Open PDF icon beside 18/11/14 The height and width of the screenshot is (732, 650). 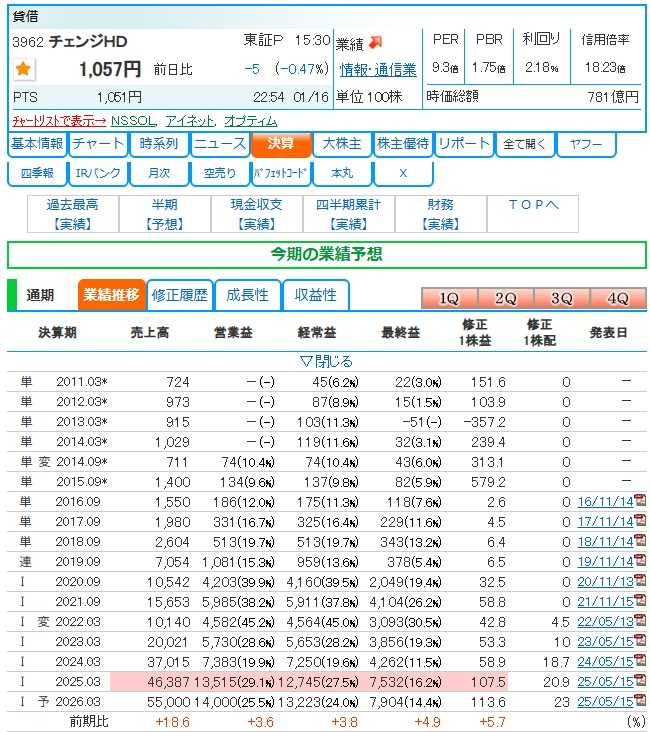point(640,541)
